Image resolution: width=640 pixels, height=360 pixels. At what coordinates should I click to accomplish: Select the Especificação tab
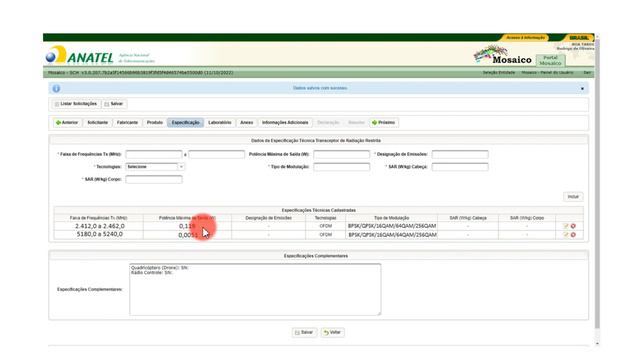point(185,122)
